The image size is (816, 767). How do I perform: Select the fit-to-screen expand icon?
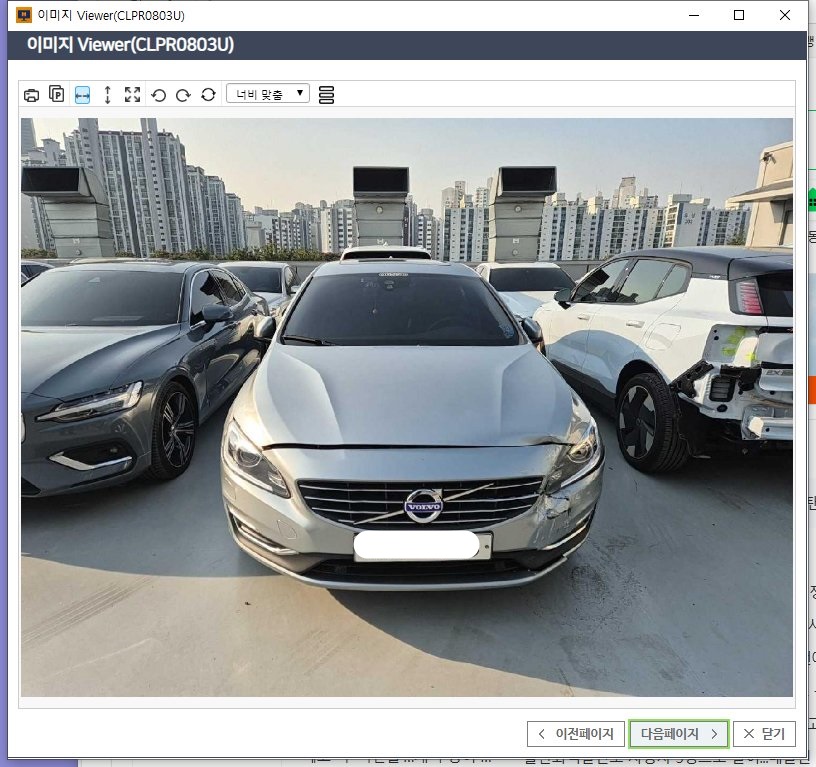click(x=132, y=95)
